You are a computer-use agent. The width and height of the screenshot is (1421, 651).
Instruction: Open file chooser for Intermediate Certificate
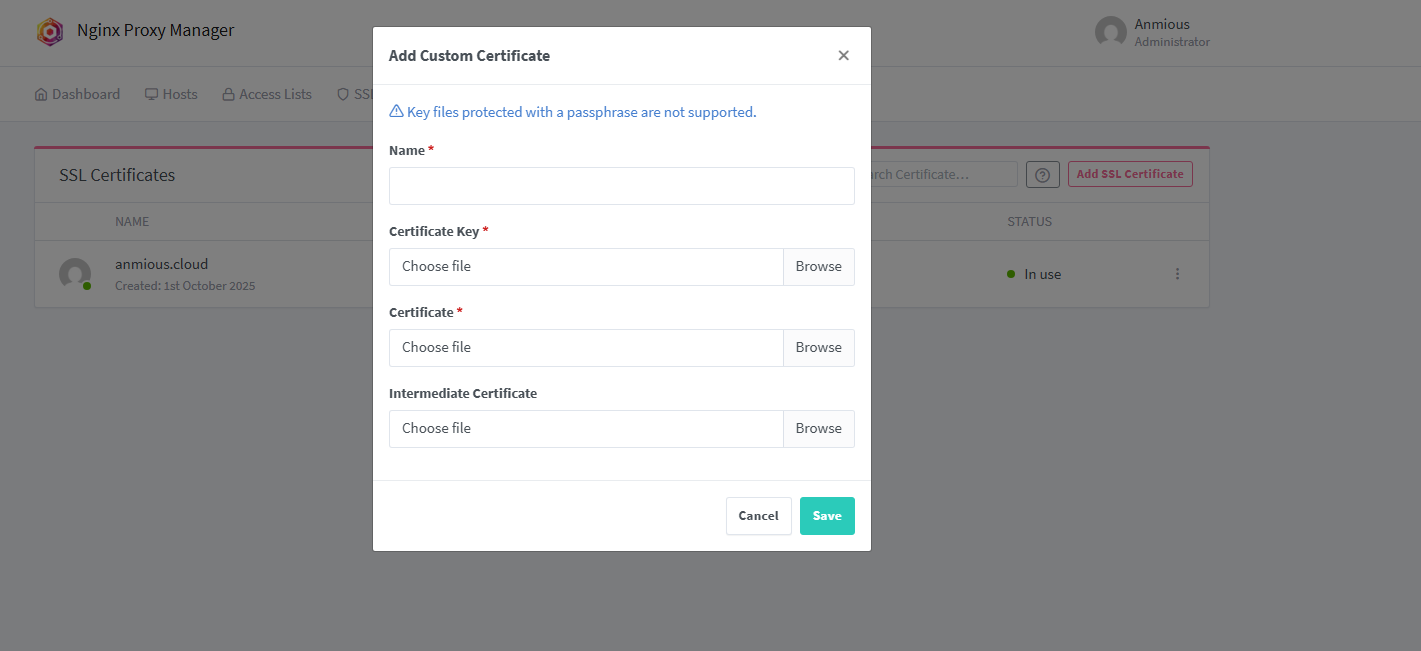pyautogui.click(x=818, y=428)
